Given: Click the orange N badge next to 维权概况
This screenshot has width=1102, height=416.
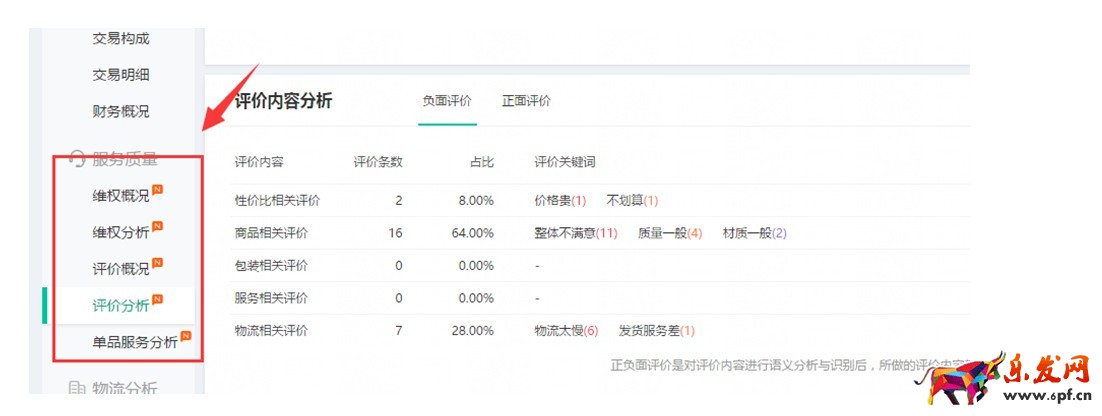Looking at the screenshot, I should (158, 190).
